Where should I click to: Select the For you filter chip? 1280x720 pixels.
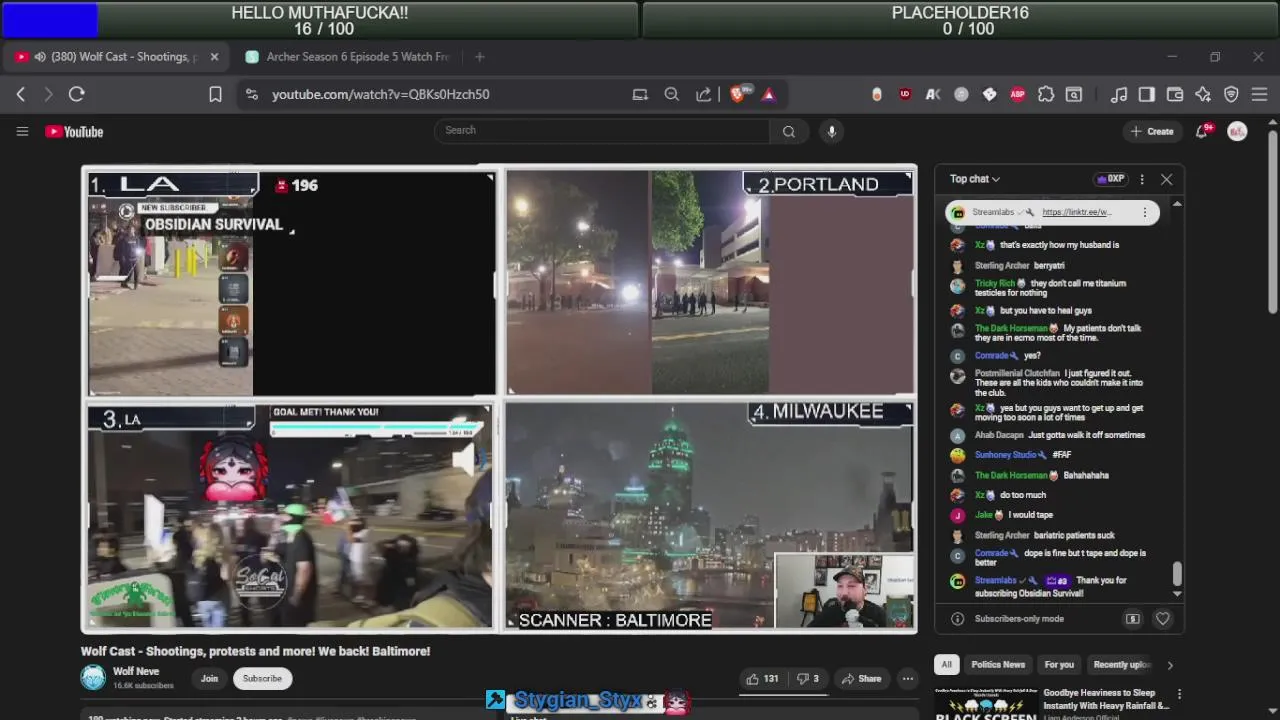pos(1059,664)
